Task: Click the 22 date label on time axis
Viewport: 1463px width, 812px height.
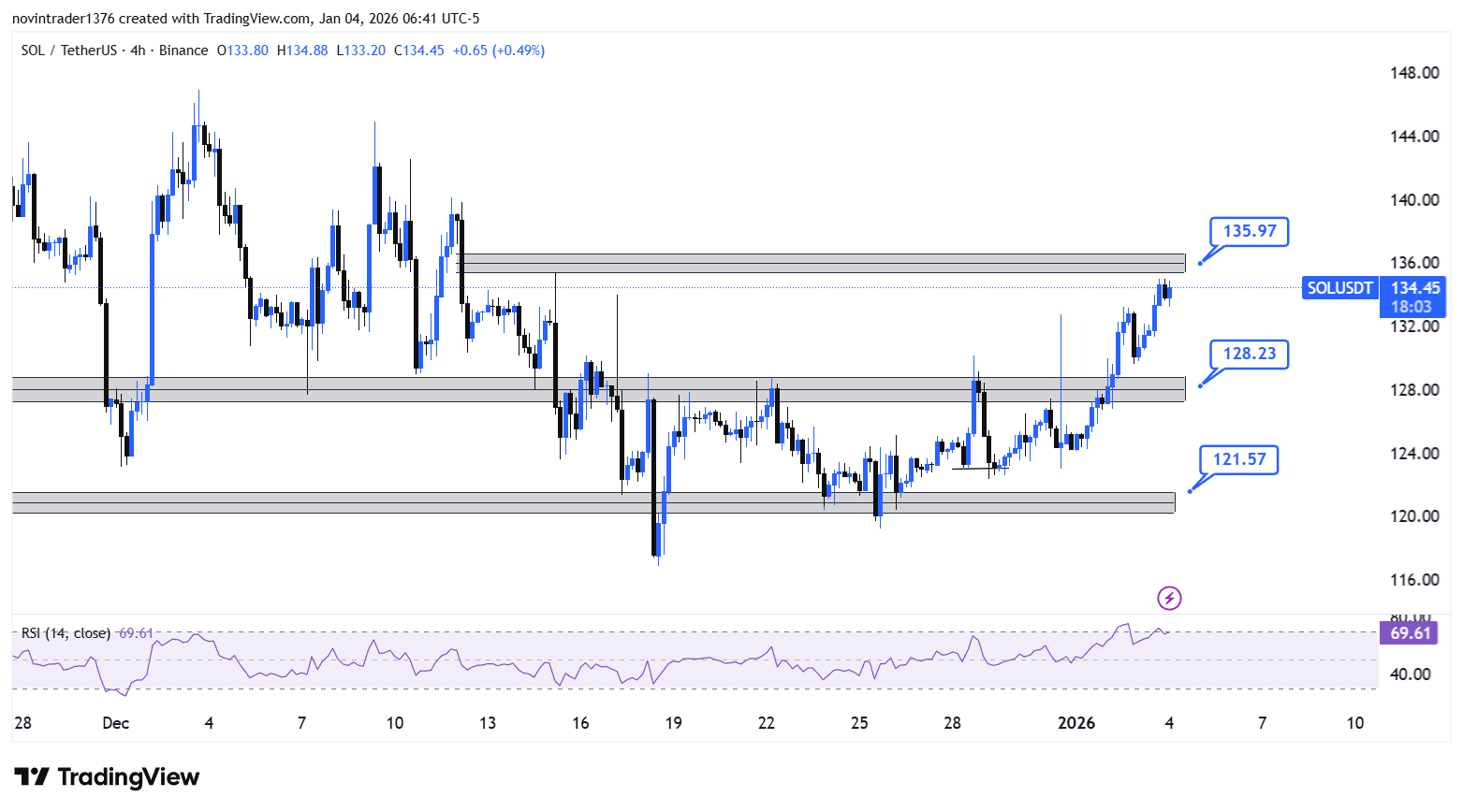Action: (767, 723)
